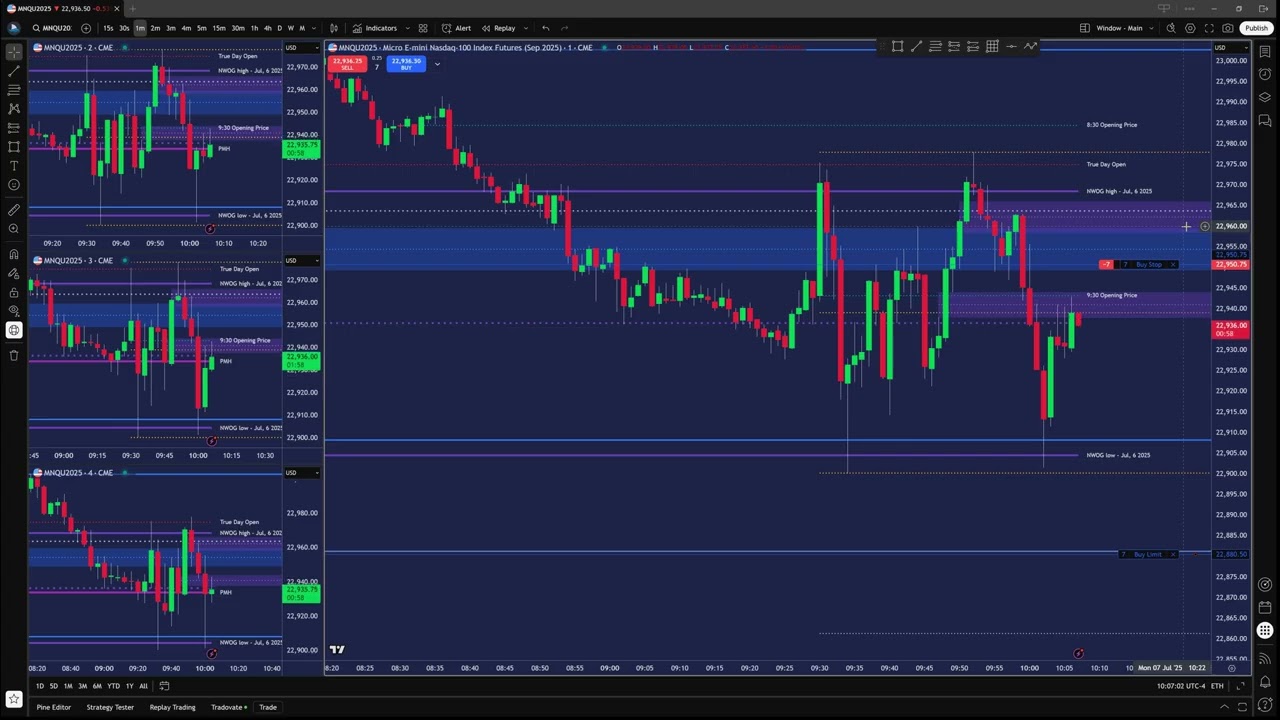This screenshot has height=720, width=1280.
Task: Toggle hide all drawings eye icon
Action: pos(14,311)
